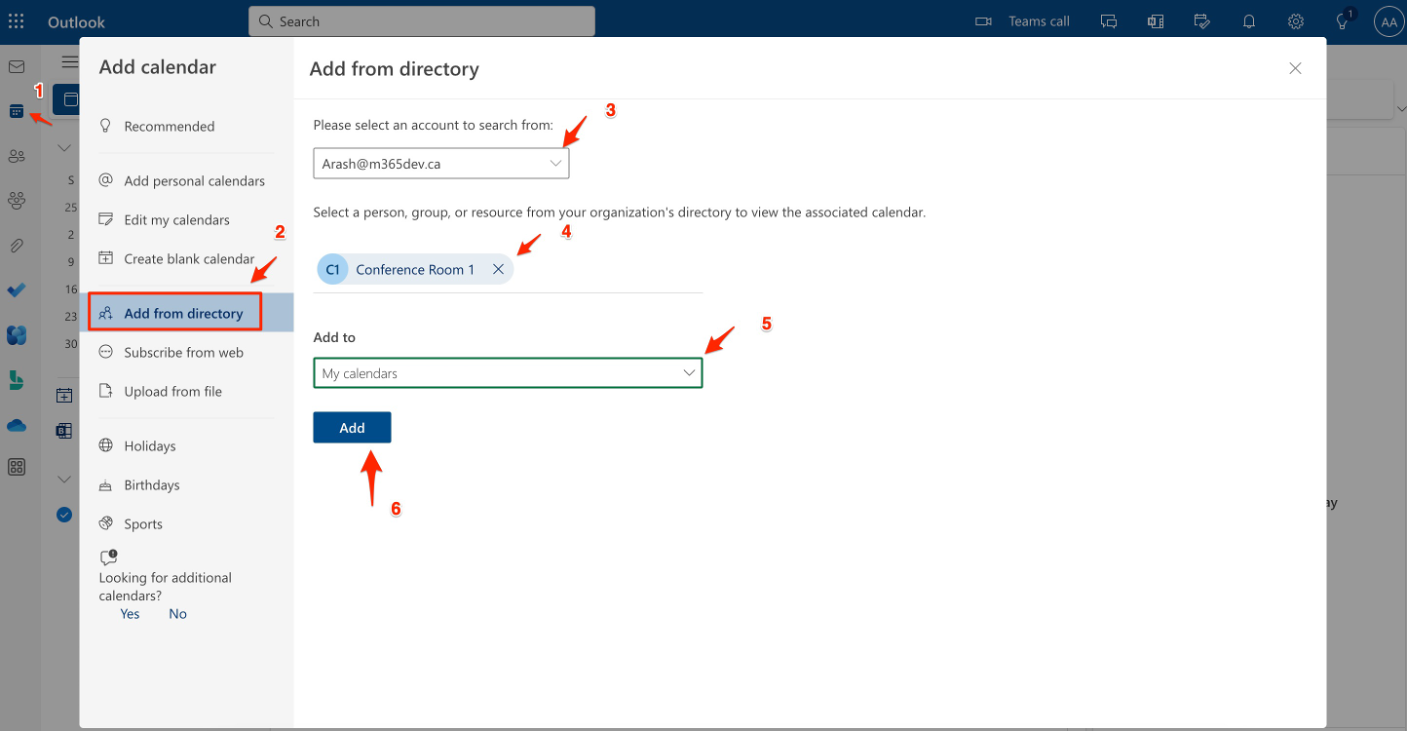The height and width of the screenshot is (732, 1408).
Task: Open the More apps grid icon
Action: pos(16,466)
